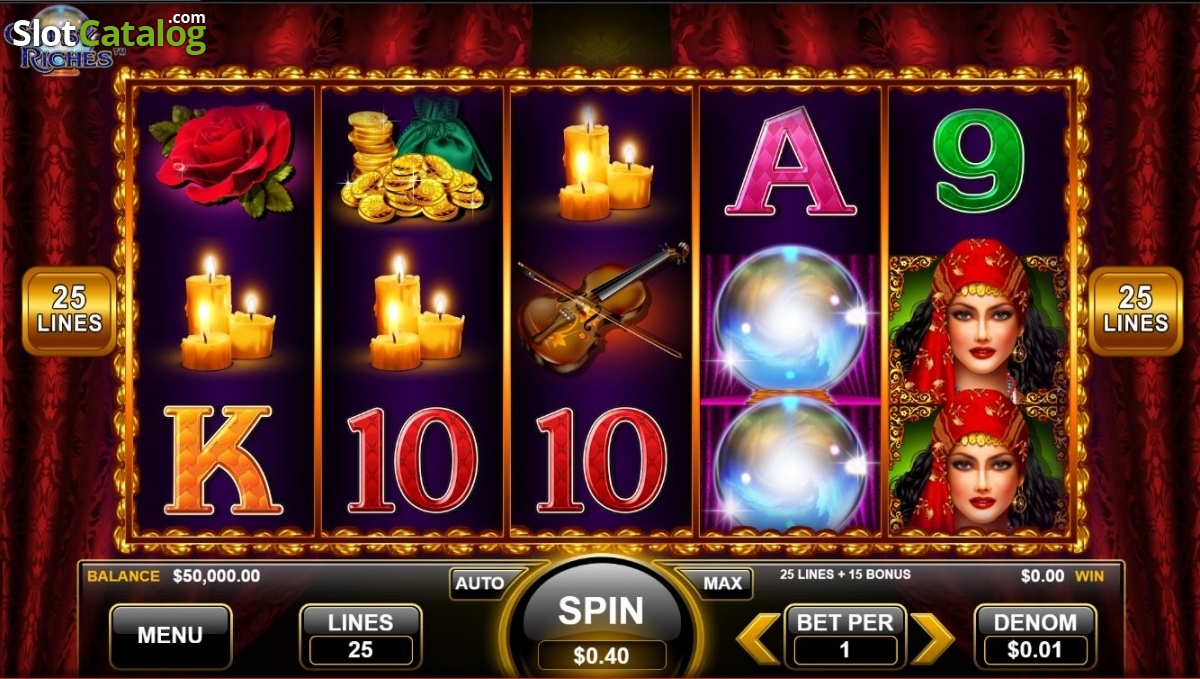This screenshot has height=679, width=1200.
Task: Click the left 25 LINES badge
Action: click(x=70, y=311)
